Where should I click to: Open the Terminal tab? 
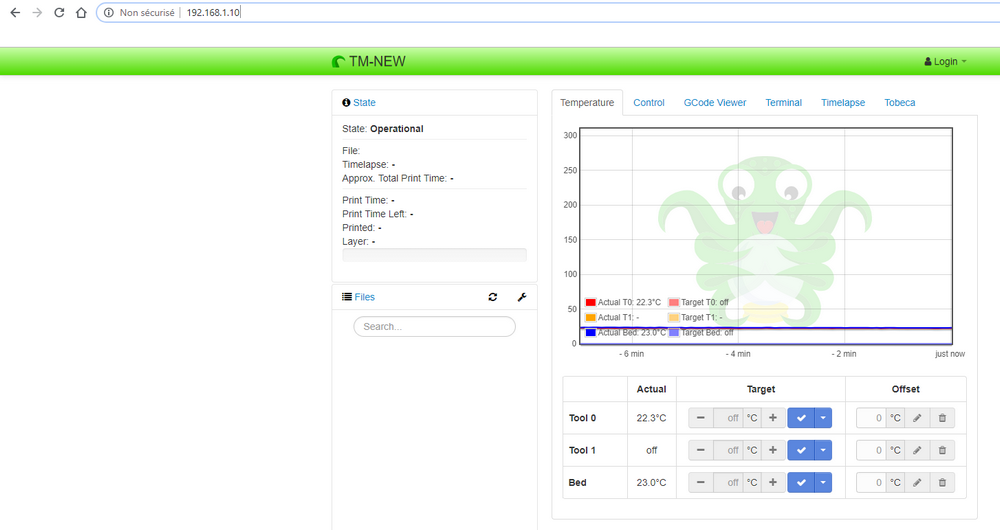[x=783, y=103]
